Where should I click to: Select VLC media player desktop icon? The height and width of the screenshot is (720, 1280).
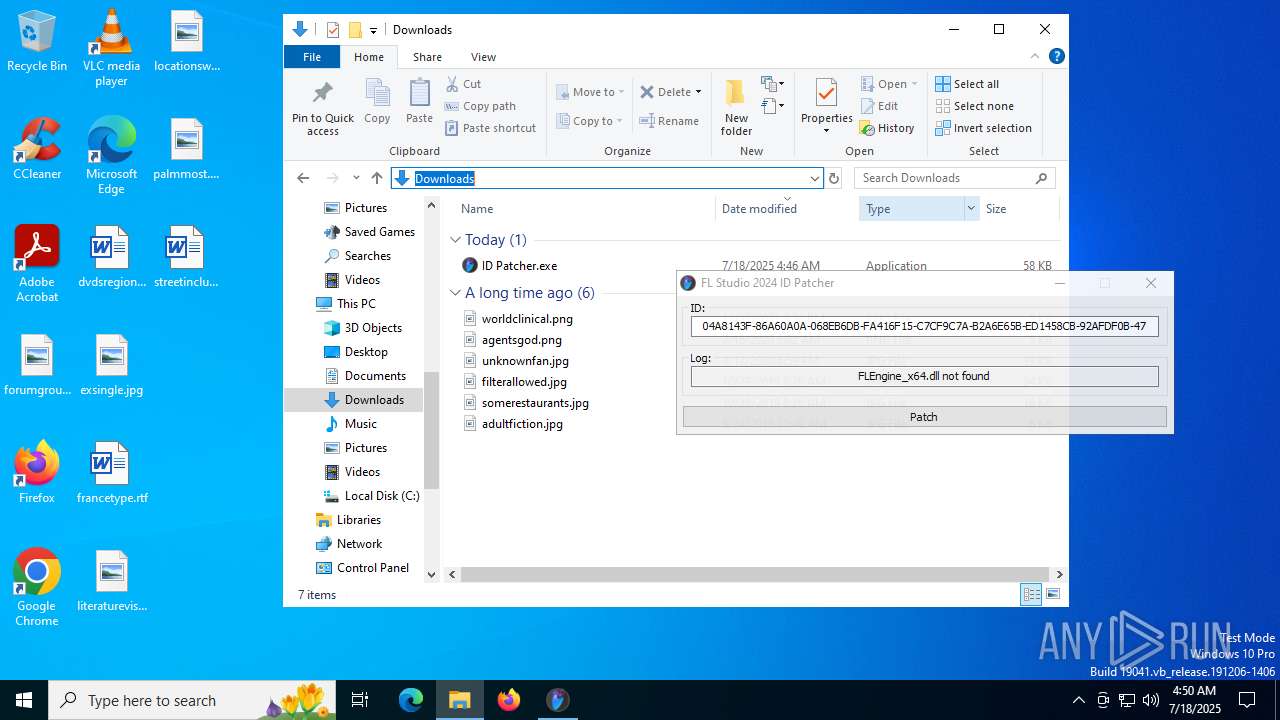111,48
